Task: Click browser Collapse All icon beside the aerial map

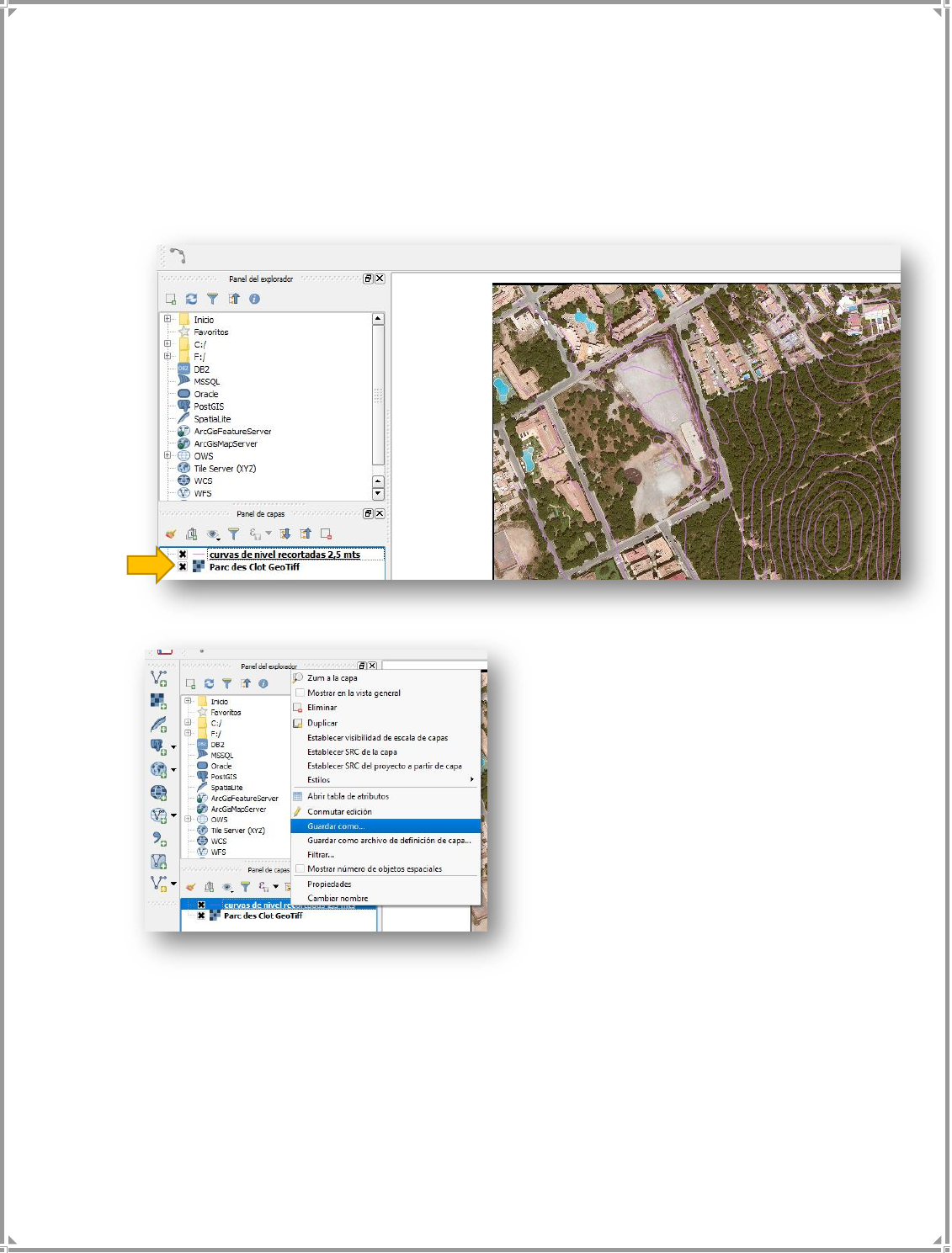Action: pos(234,299)
